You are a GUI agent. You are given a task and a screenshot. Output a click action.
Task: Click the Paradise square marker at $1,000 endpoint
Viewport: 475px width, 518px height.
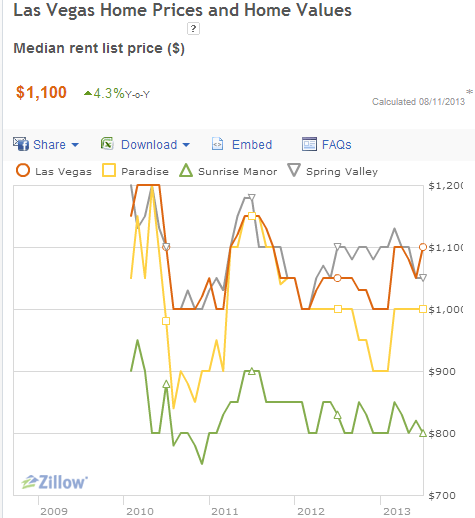click(x=423, y=309)
